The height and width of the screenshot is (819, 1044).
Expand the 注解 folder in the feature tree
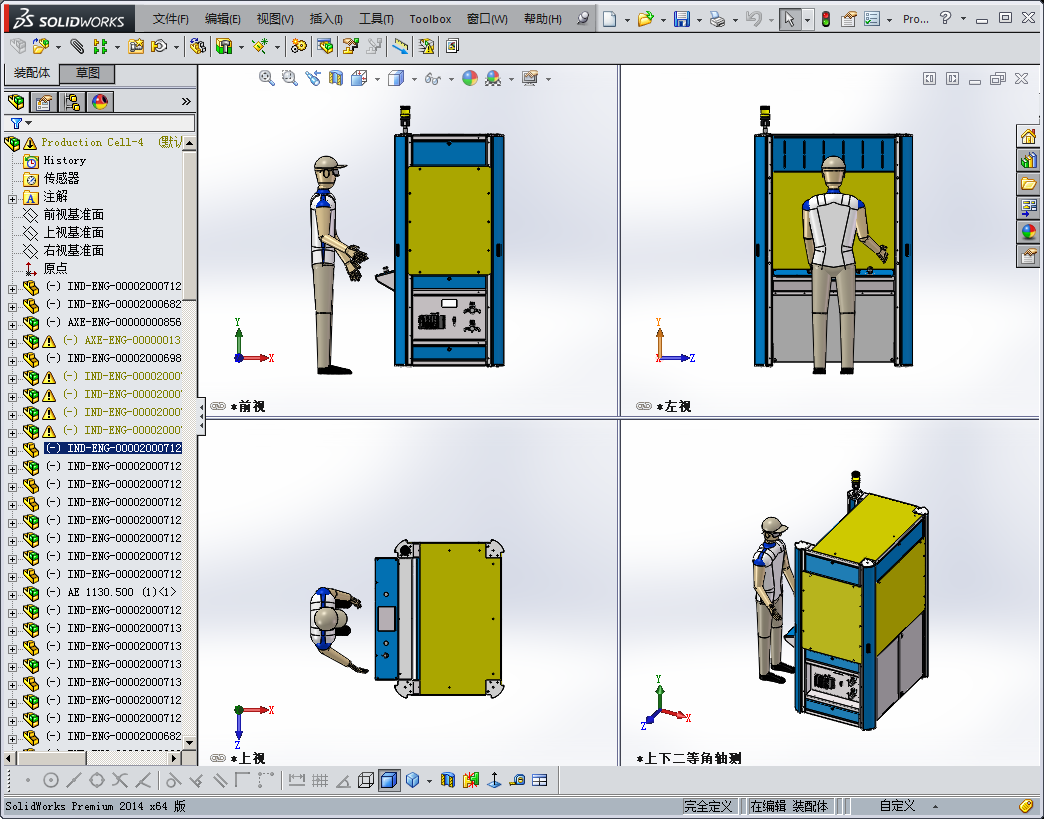tap(12, 197)
